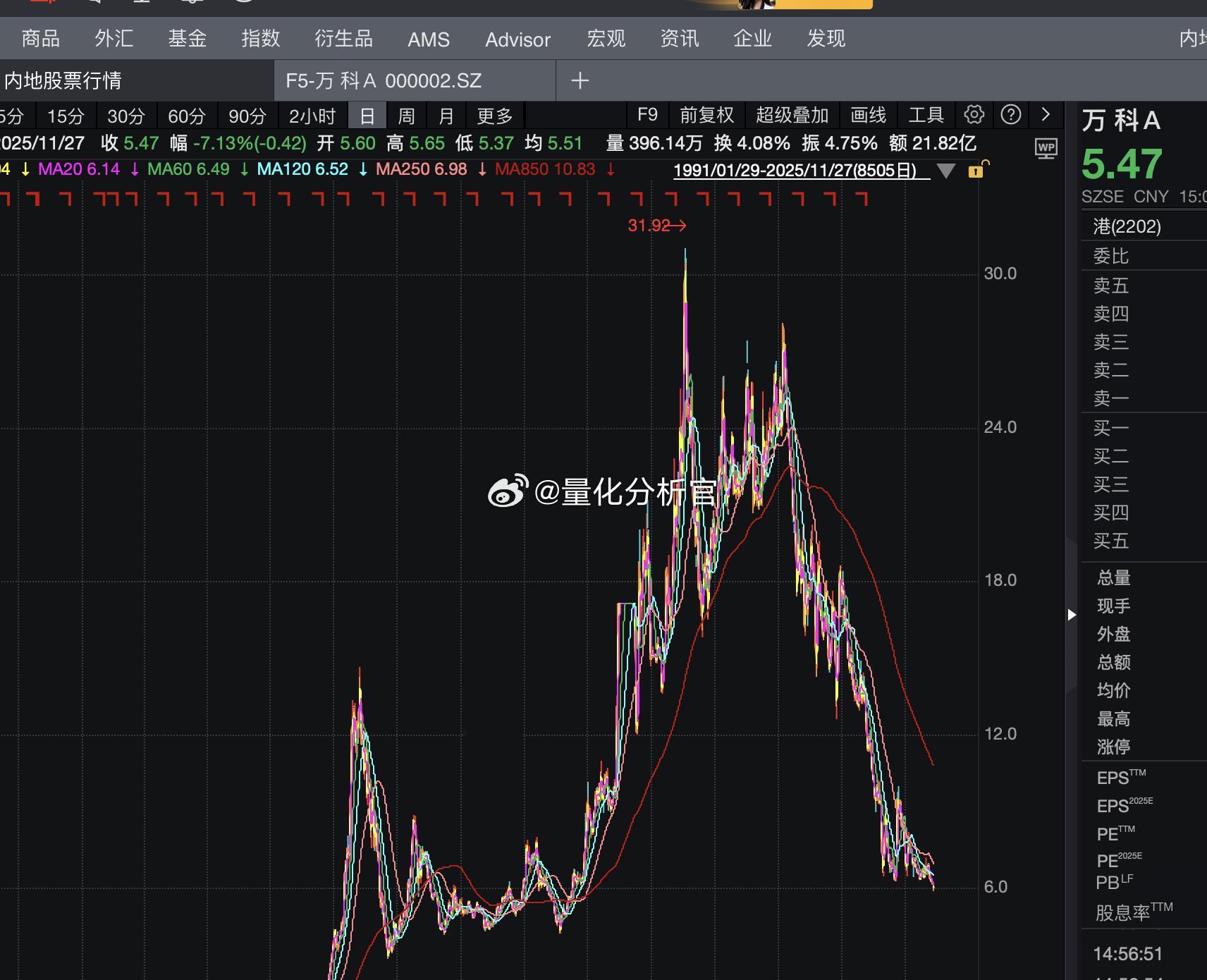Screen dimensions: 1207x980
Task: Click the PB LF label
Action: 1115,882
